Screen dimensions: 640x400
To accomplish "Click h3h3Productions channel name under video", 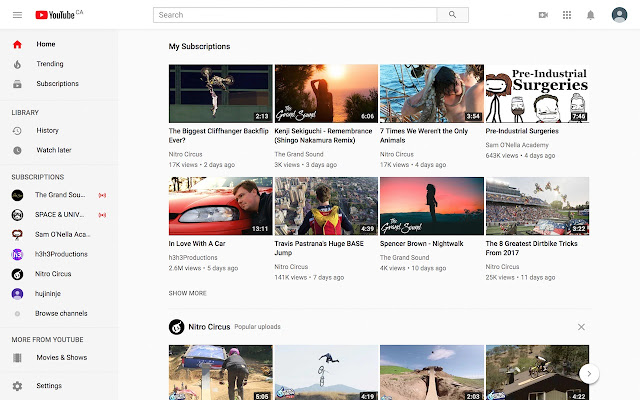I will 193,258.
